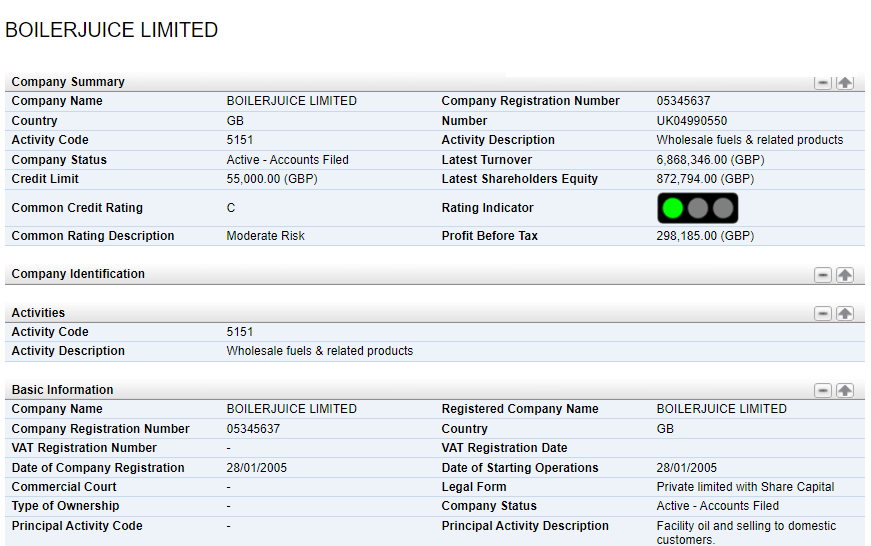871x546 pixels.
Task: Click up-arrow icon in Activities header
Action: [845, 313]
